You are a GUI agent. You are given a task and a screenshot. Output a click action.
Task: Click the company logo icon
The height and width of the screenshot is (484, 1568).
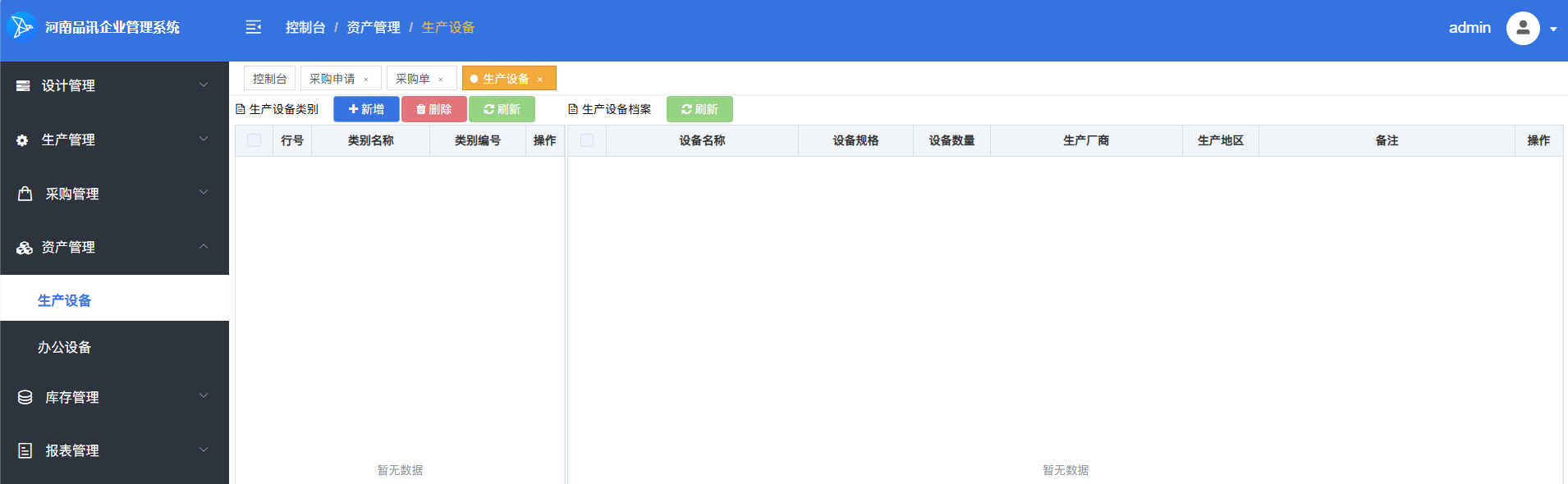pos(21,27)
